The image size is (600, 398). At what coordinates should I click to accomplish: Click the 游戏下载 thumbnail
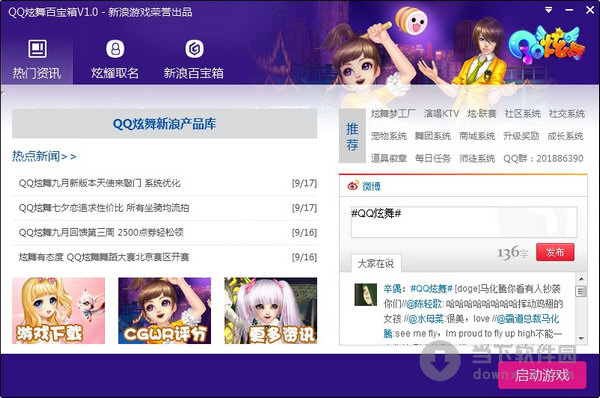(x=59, y=310)
